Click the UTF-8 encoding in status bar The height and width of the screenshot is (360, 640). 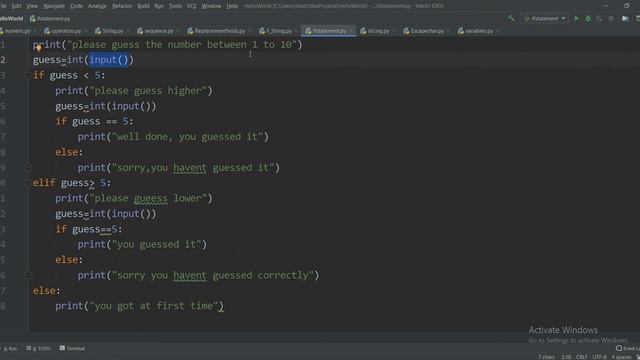tap(600, 357)
